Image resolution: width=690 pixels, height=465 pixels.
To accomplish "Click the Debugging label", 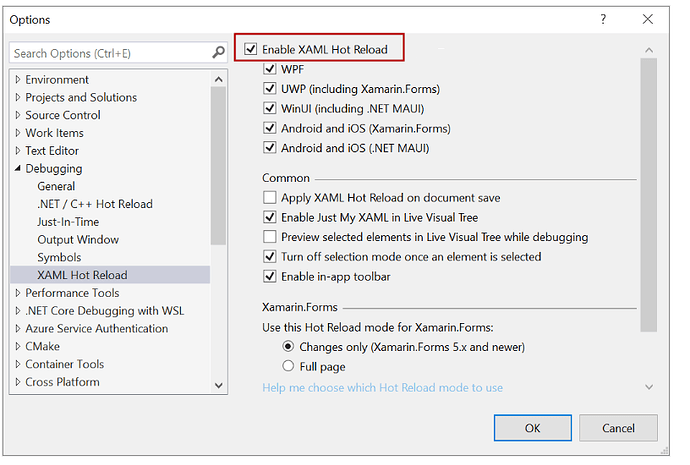I will [x=54, y=168].
